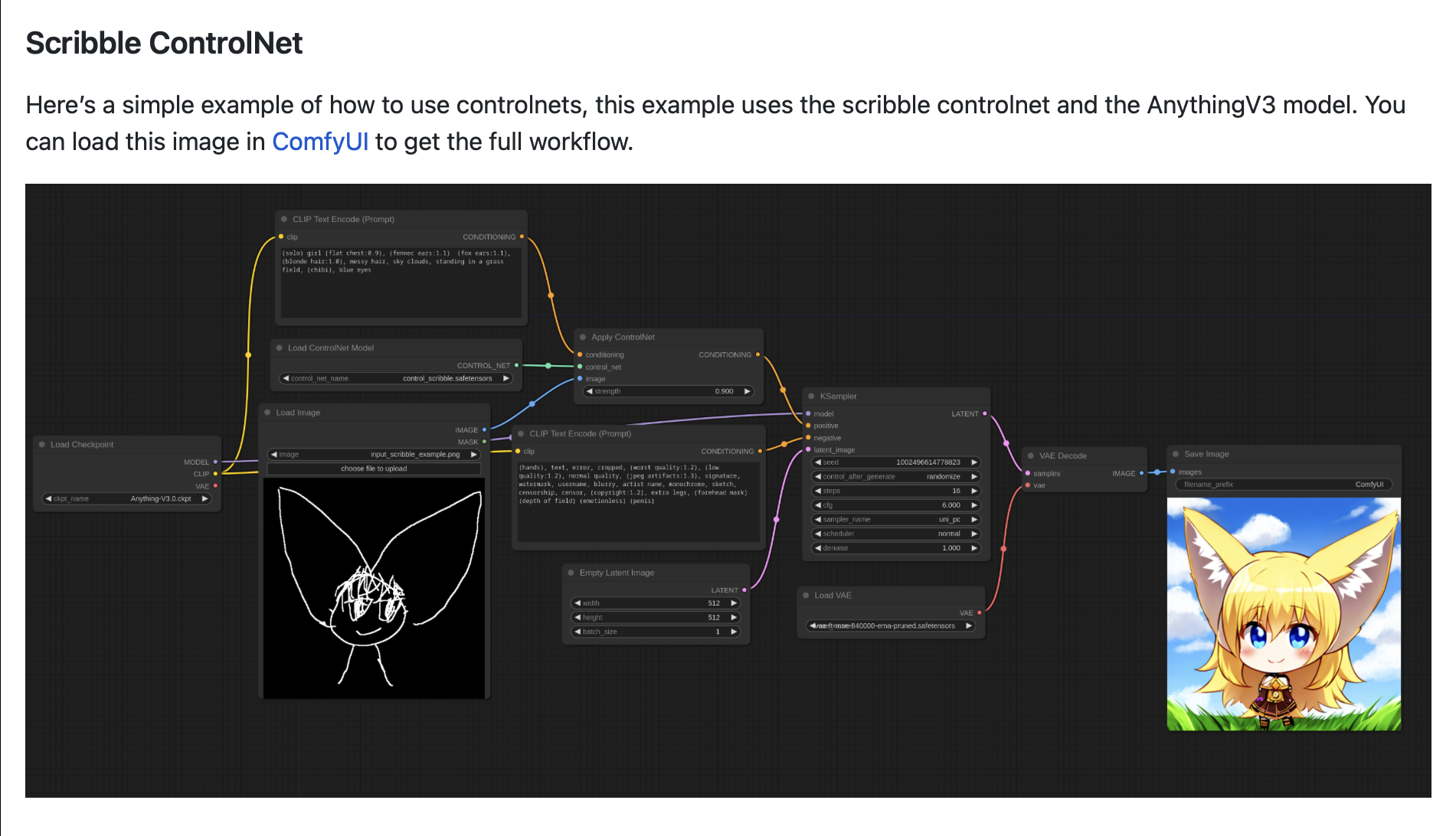Click the CONTROL_NET output socket on Load ControlNet Model

click(x=518, y=365)
